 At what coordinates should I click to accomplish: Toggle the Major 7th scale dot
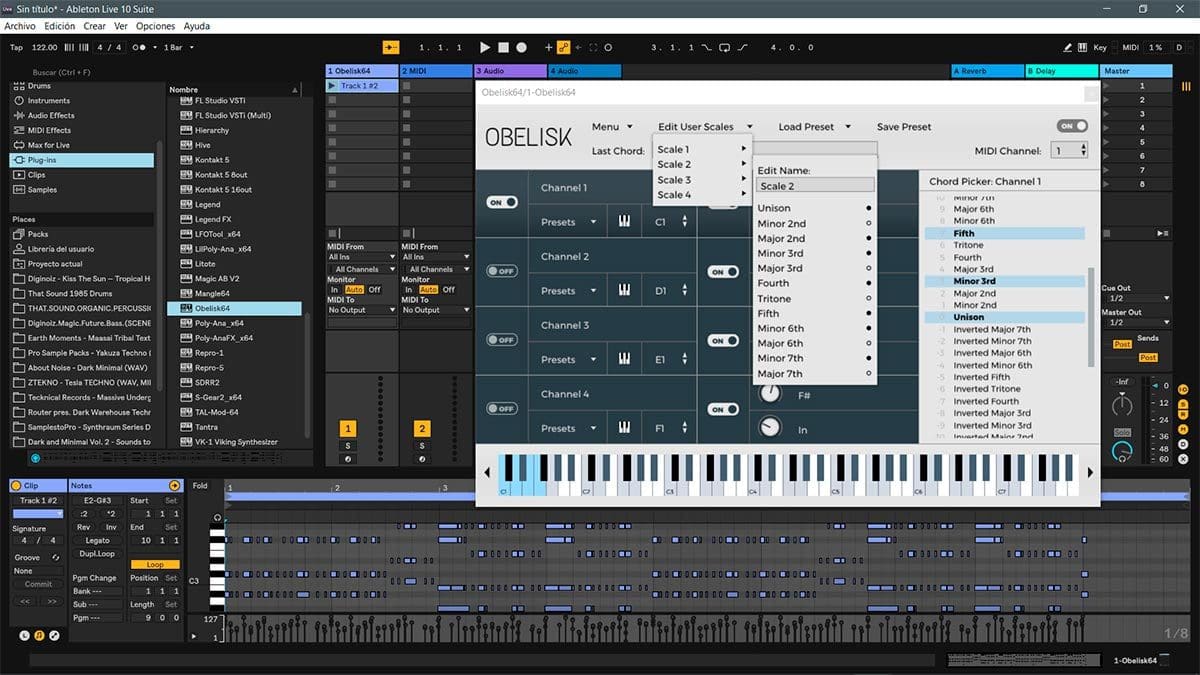coord(868,374)
